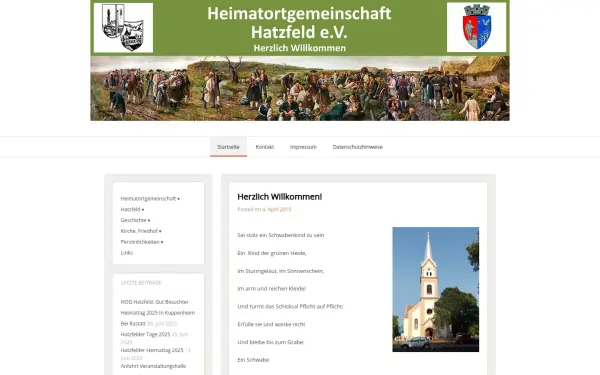Open the Hatzfelder Heimattag 2025 post
The height and width of the screenshot is (375, 600).
tap(152, 350)
